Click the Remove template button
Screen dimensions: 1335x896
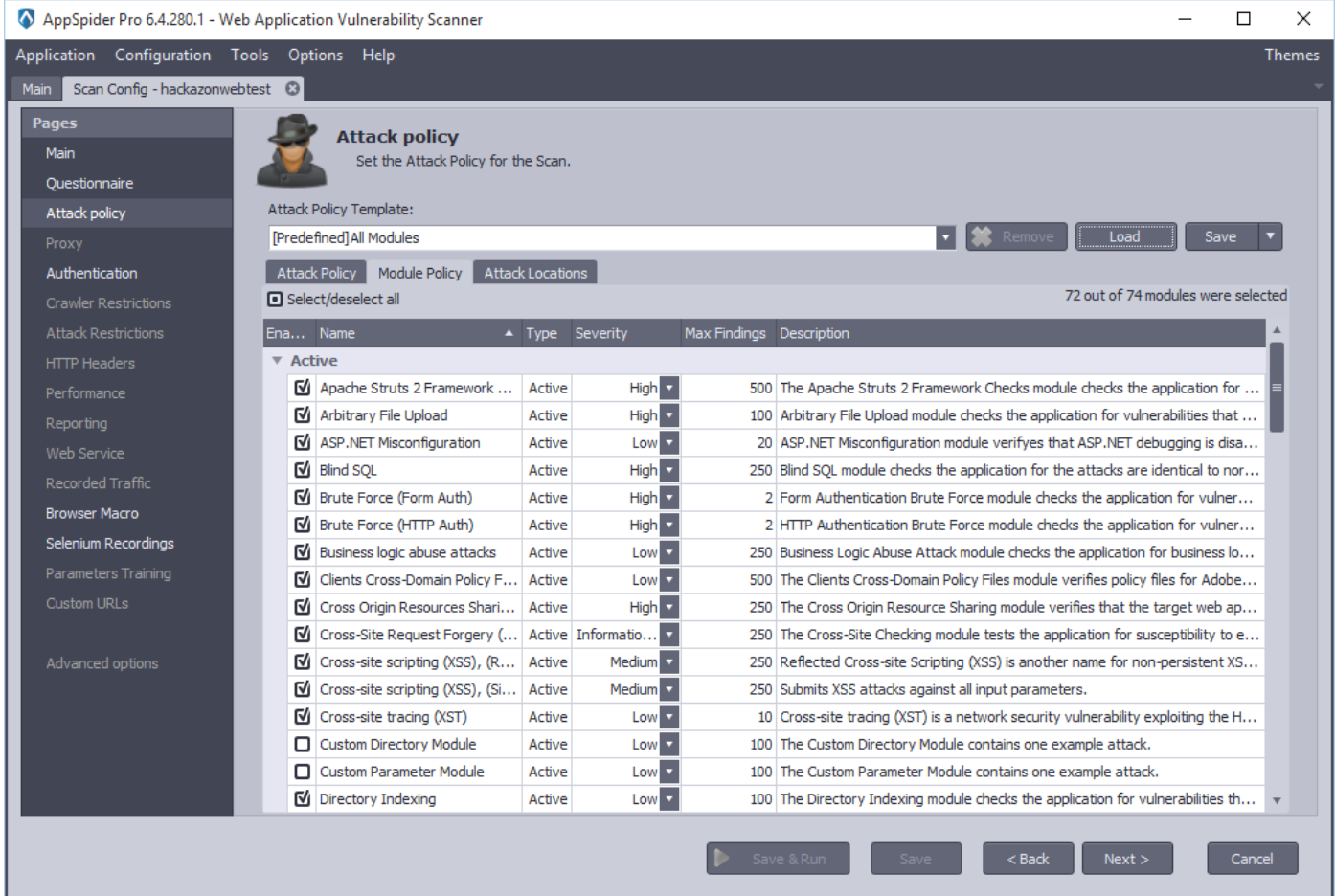tap(1016, 236)
